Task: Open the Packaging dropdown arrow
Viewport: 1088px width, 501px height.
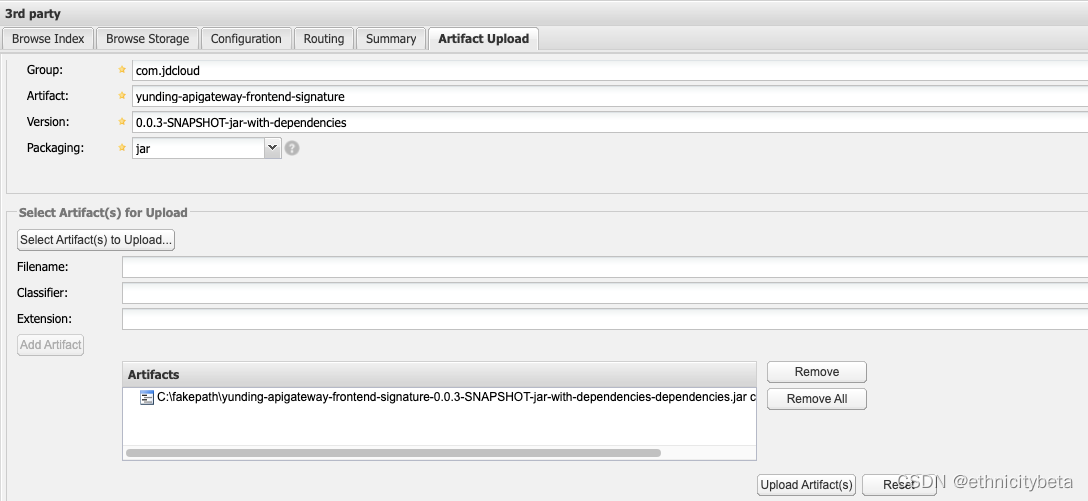Action: pyautogui.click(x=273, y=148)
